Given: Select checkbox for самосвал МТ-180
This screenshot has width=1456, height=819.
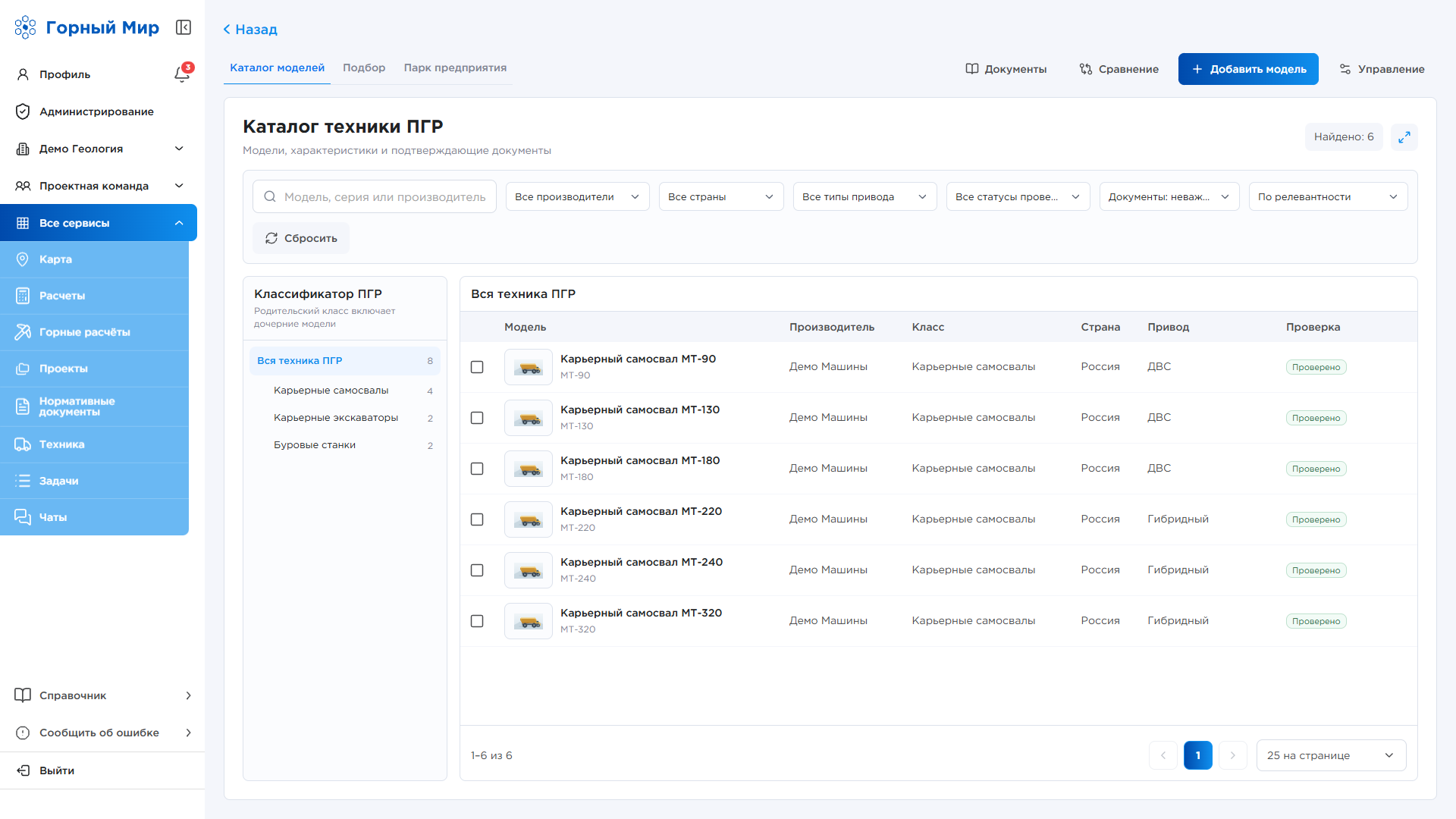Looking at the screenshot, I should (x=477, y=469).
